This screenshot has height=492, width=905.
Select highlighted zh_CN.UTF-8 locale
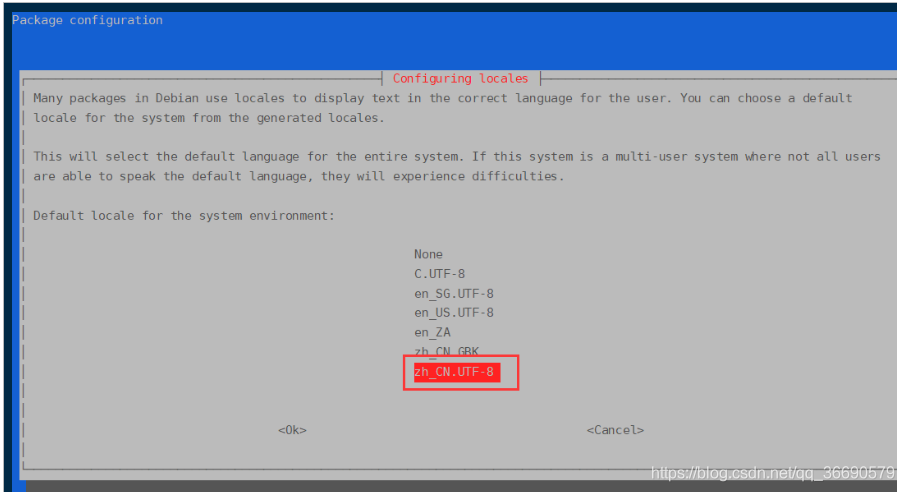tap(457, 372)
